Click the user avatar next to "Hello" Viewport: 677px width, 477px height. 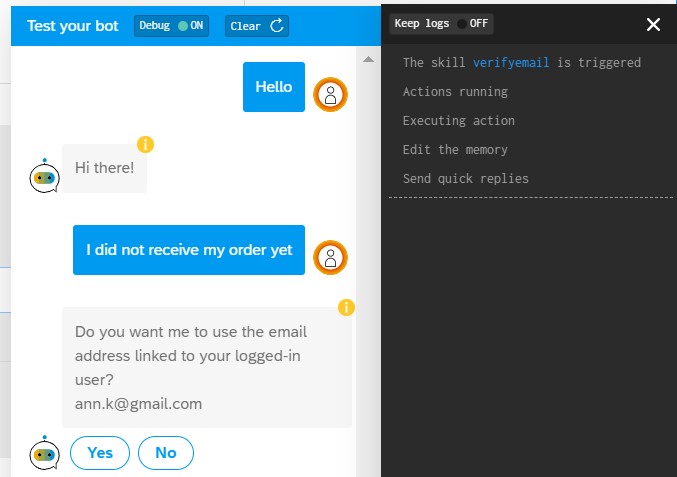330,94
